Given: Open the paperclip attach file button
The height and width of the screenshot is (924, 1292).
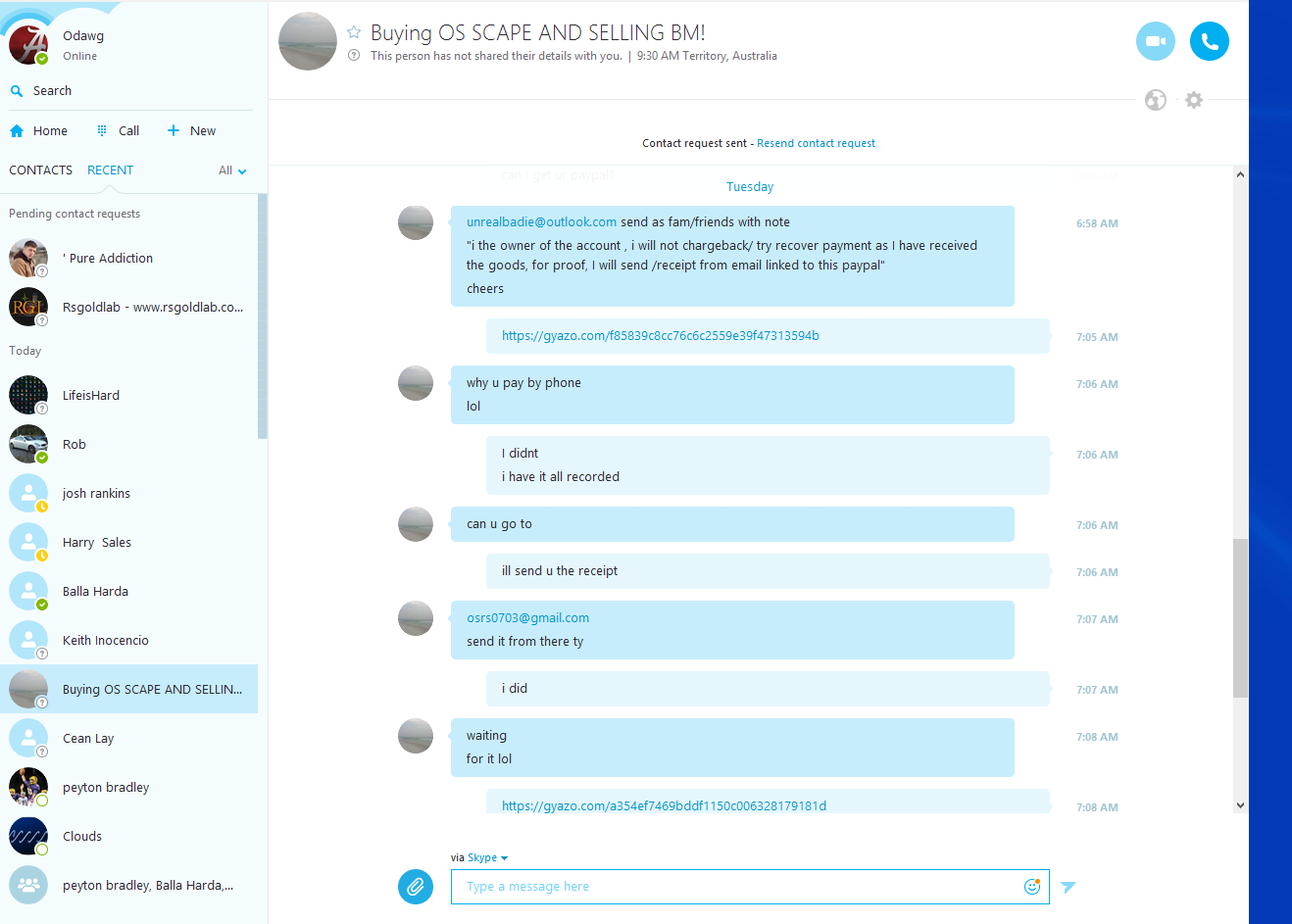Looking at the screenshot, I should (416, 887).
